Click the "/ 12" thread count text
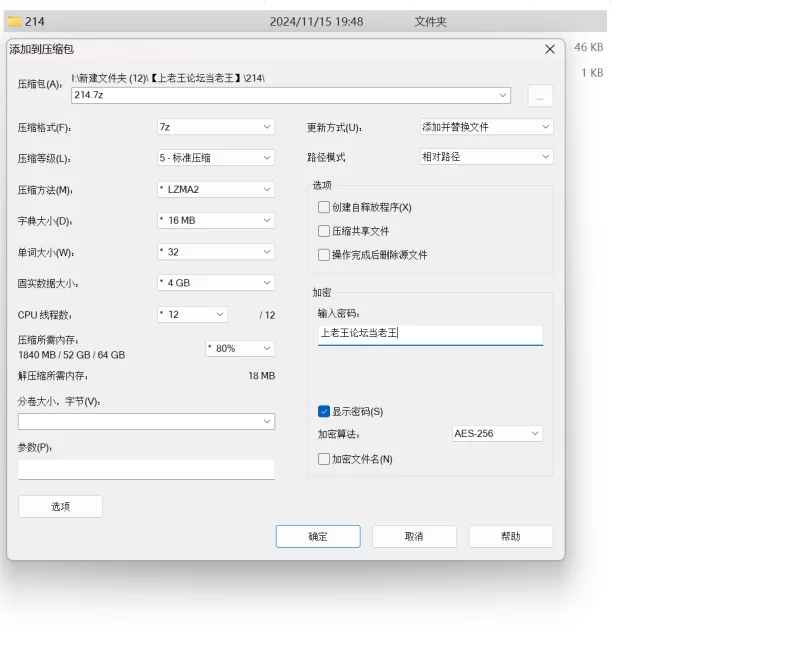This screenshot has height=656, width=800. pyautogui.click(x=267, y=315)
